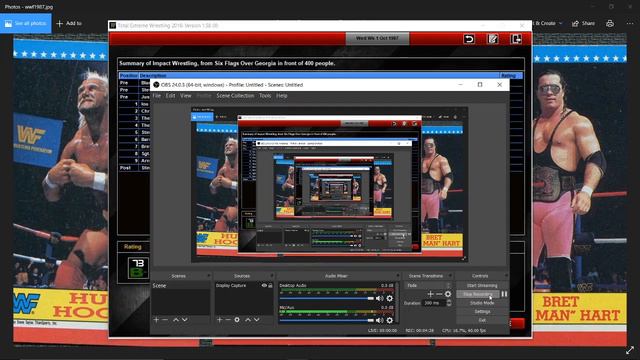Remove scene transition with minus icon

click(439, 294)
